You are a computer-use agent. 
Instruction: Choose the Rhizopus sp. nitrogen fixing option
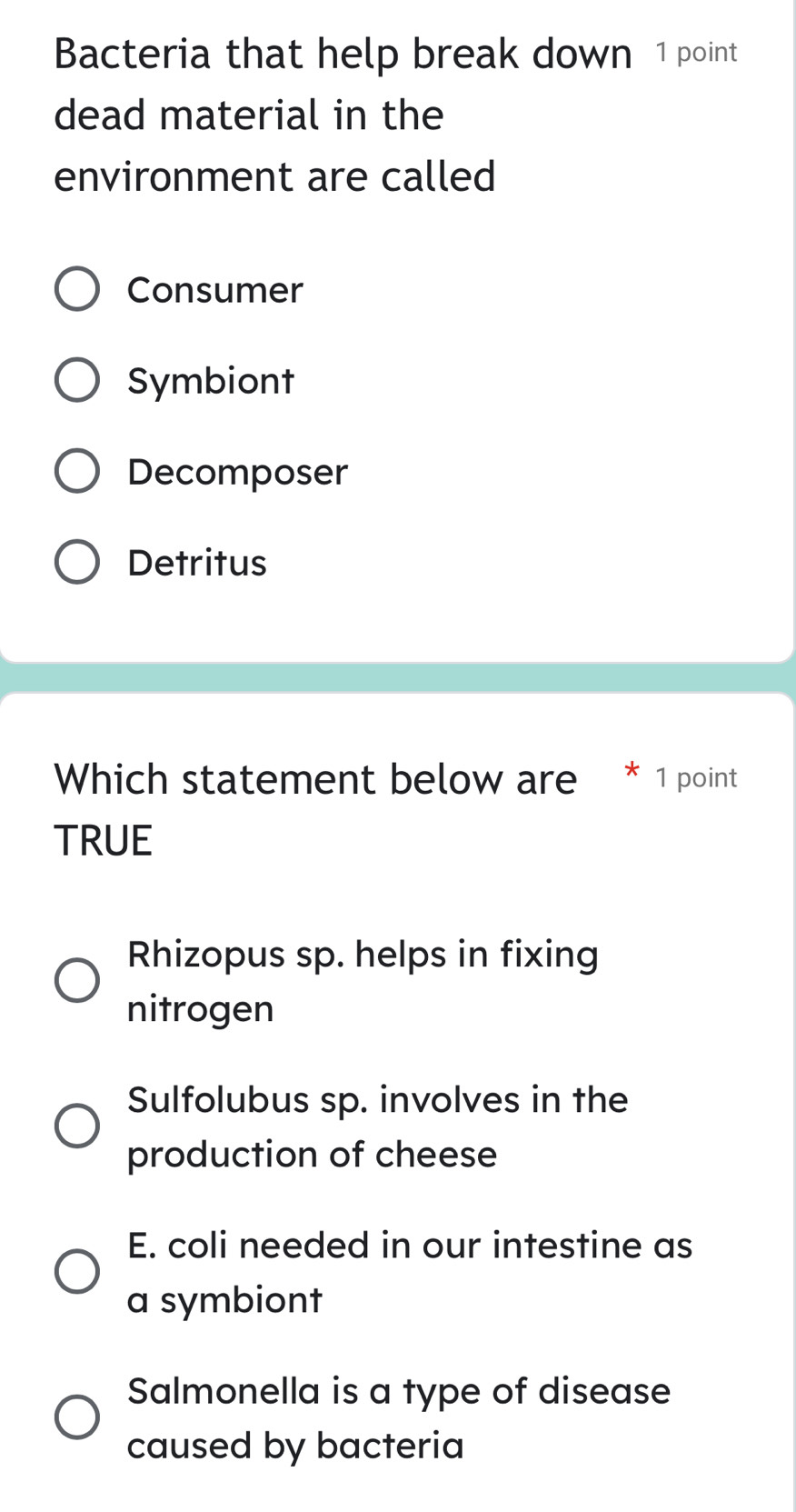coord(77,979)
